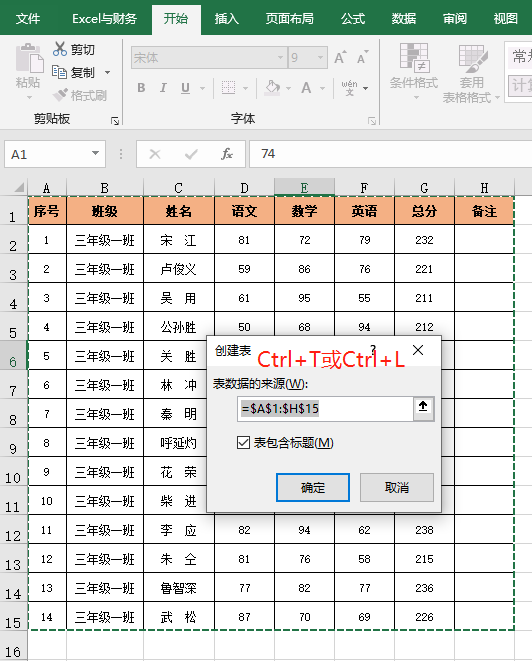Image resolution: width=532 pixels, height=661 pixels.
Task: Expand the Name Box dropdown arrow
Action: click(x=96, y=153)
